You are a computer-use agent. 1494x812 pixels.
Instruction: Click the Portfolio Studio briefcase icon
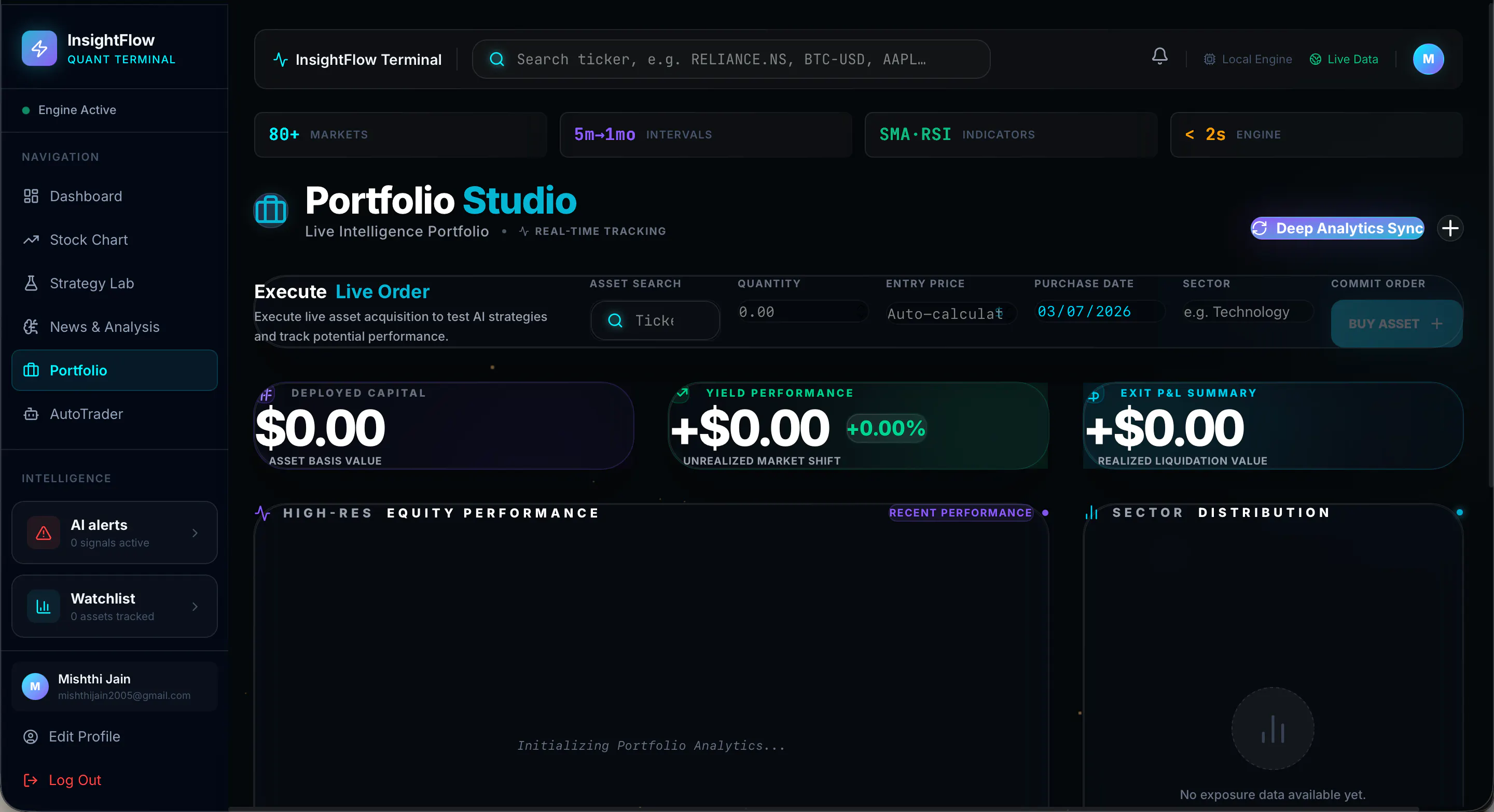tap(271, 209)
